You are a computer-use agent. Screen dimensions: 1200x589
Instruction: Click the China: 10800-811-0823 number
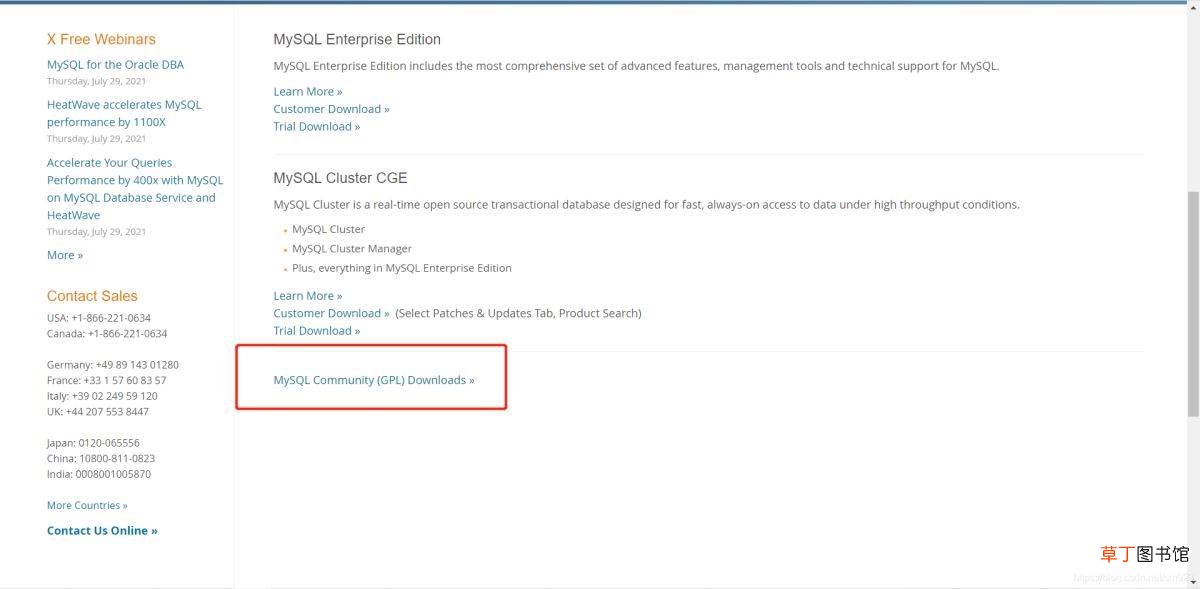pyautogui.click(x=101, y=459)
